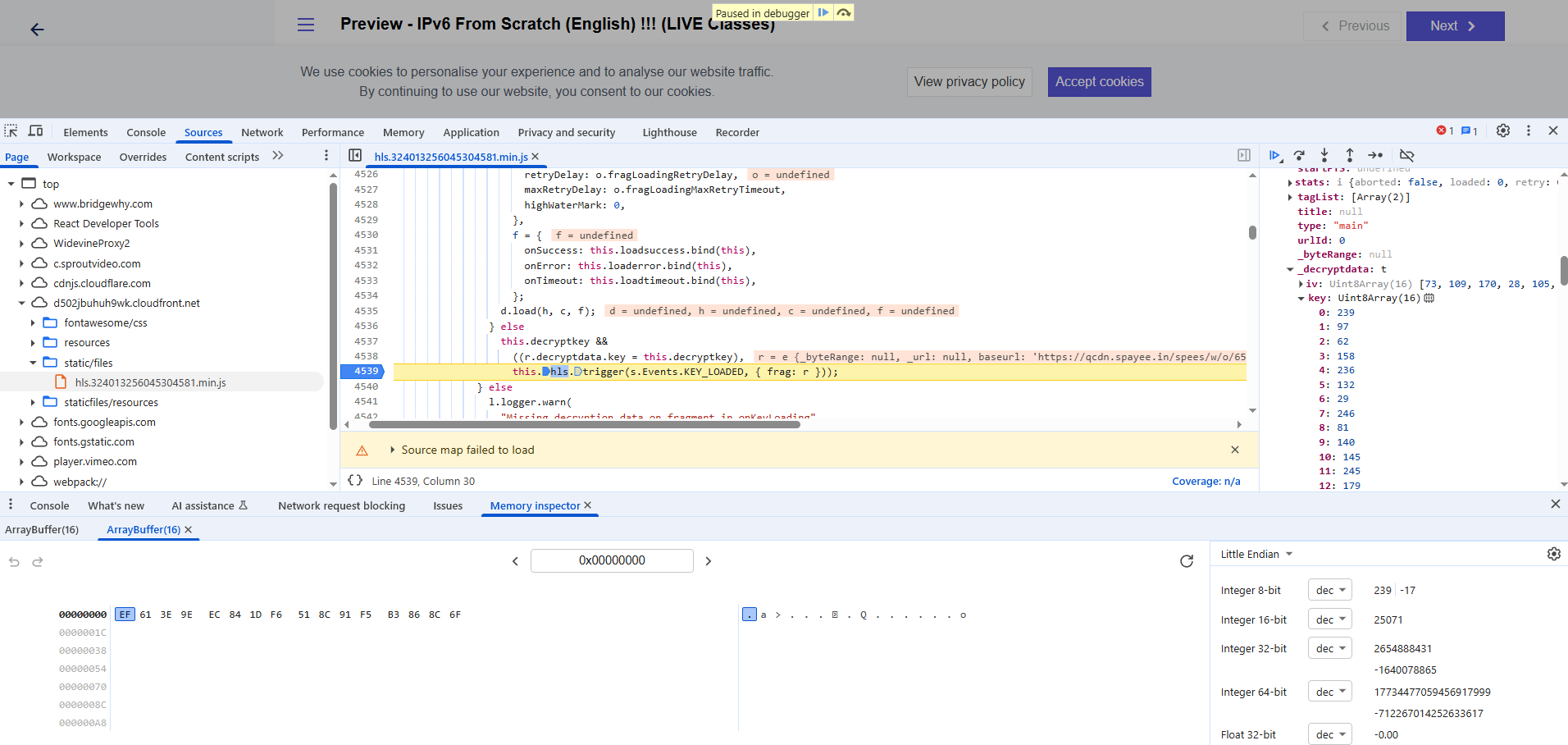Viewport: 1568px width, 745px height.
Task: Open the DevTools customize kebab menu
Action: 1529,130
